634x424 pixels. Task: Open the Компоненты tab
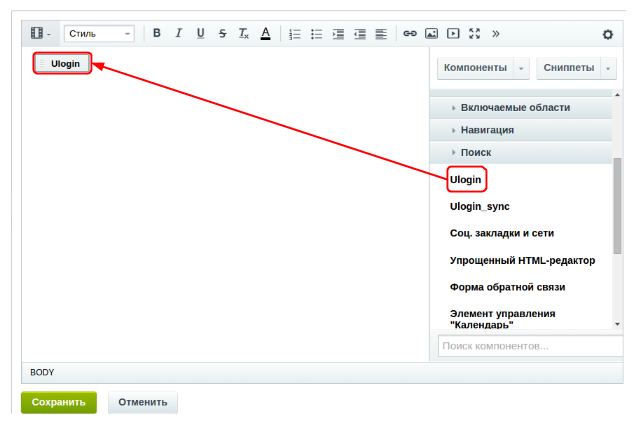pyautogui.click(x=475, y=68)
